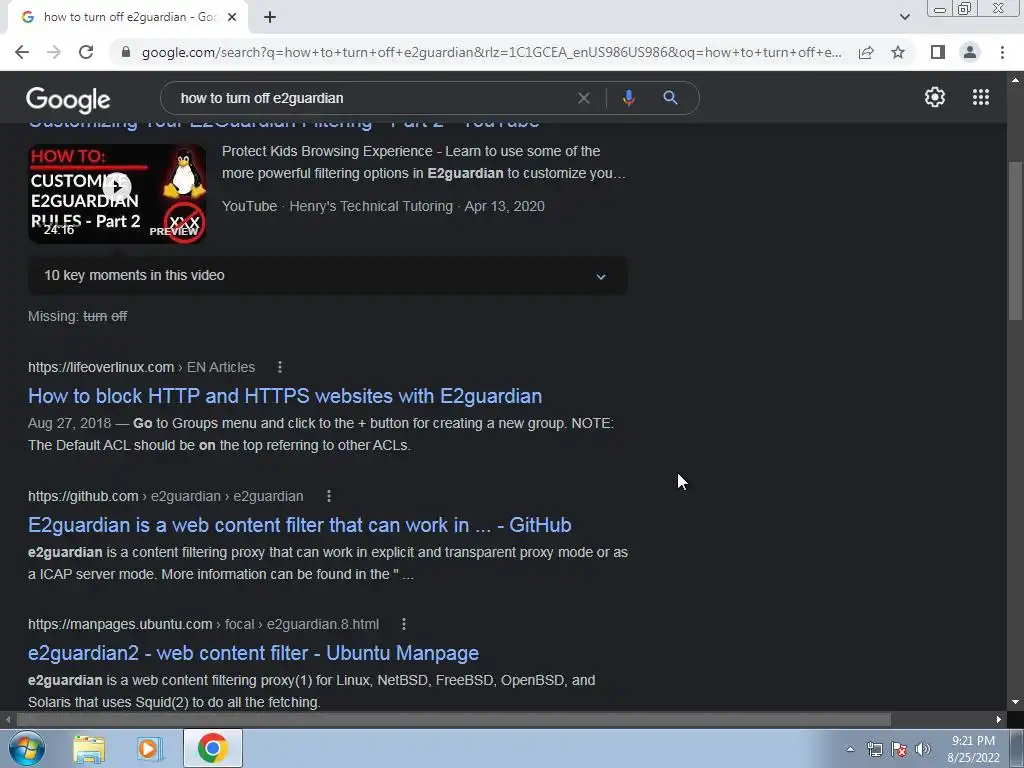Click the vertical scrollbar thumb

1015,240
